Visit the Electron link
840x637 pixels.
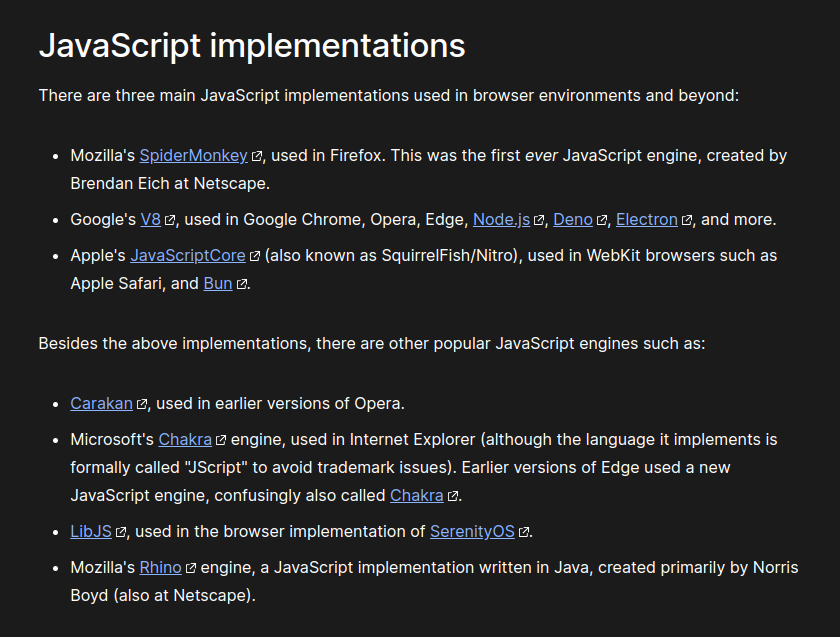(x=647, y=220)
